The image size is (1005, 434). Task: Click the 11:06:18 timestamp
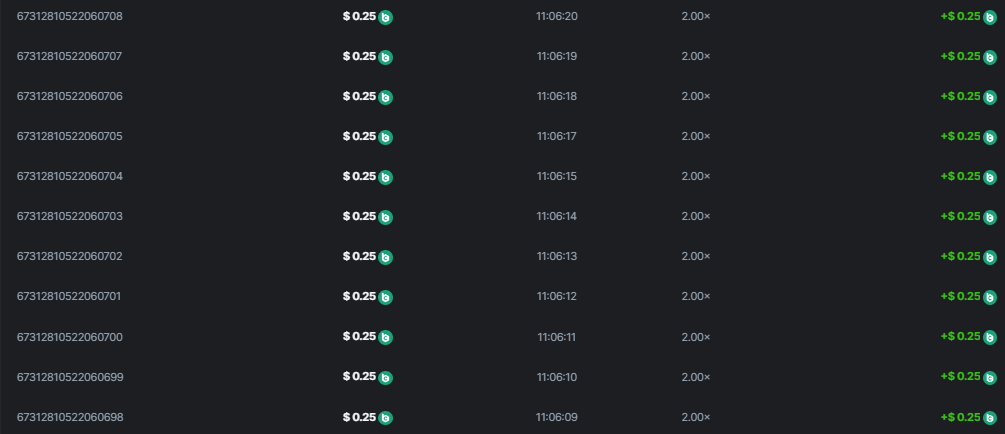(557, 96)
